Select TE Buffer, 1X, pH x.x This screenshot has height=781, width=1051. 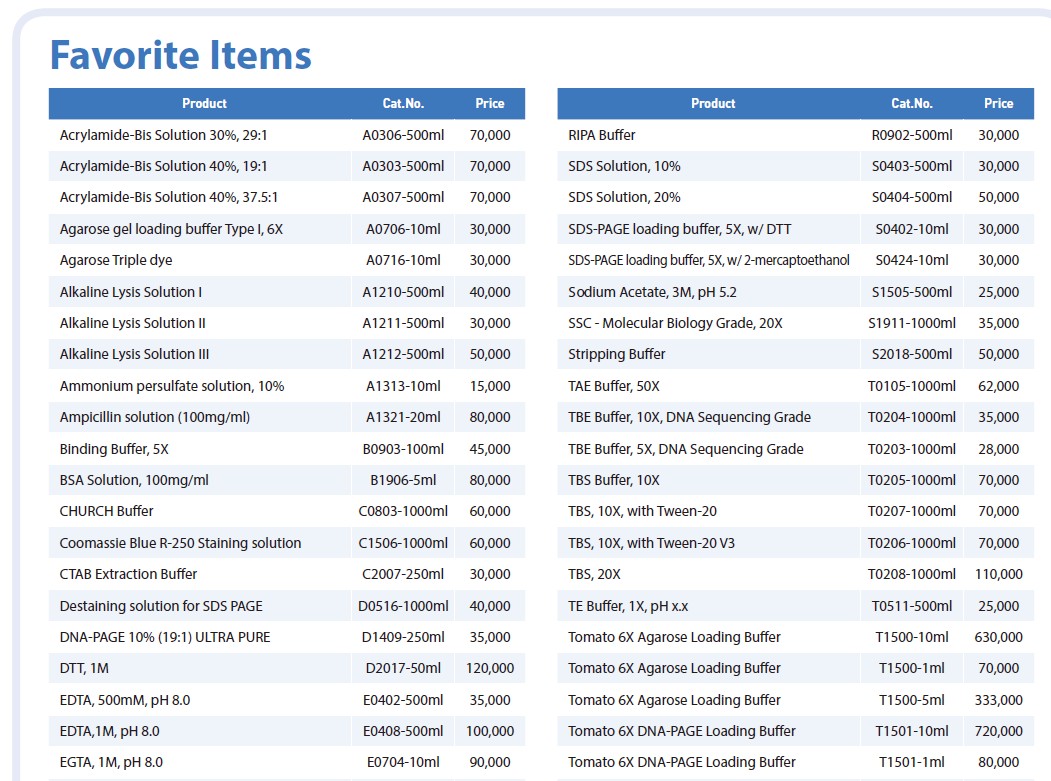point(628,606)
